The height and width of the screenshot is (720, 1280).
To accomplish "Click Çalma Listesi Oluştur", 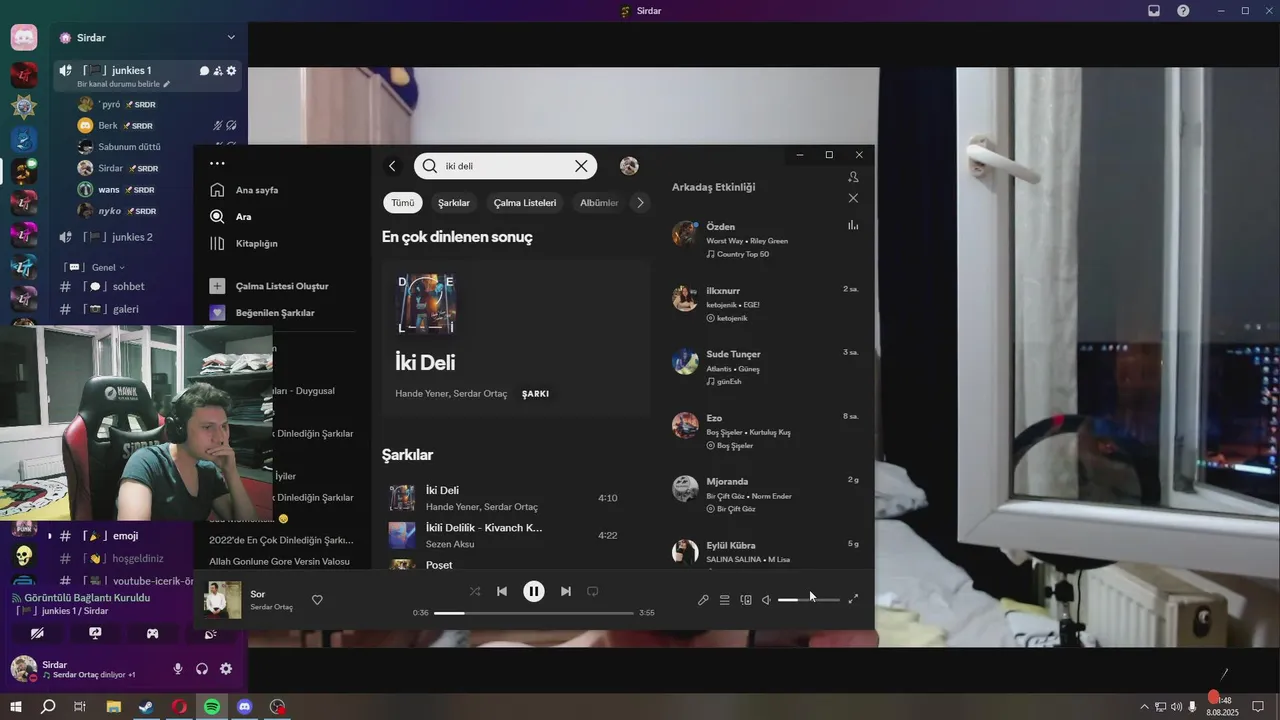I will point(269,286).
